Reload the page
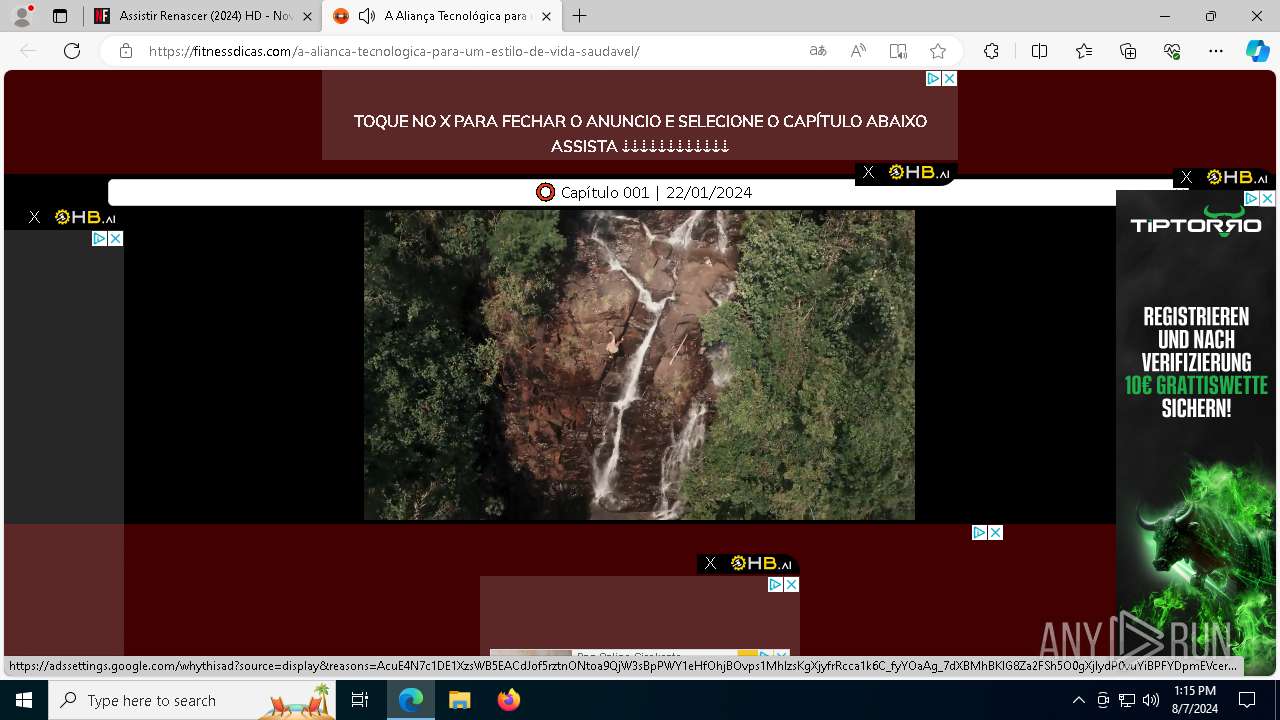The height and width of the screenshot is (720, 1280). click(72, 51)
